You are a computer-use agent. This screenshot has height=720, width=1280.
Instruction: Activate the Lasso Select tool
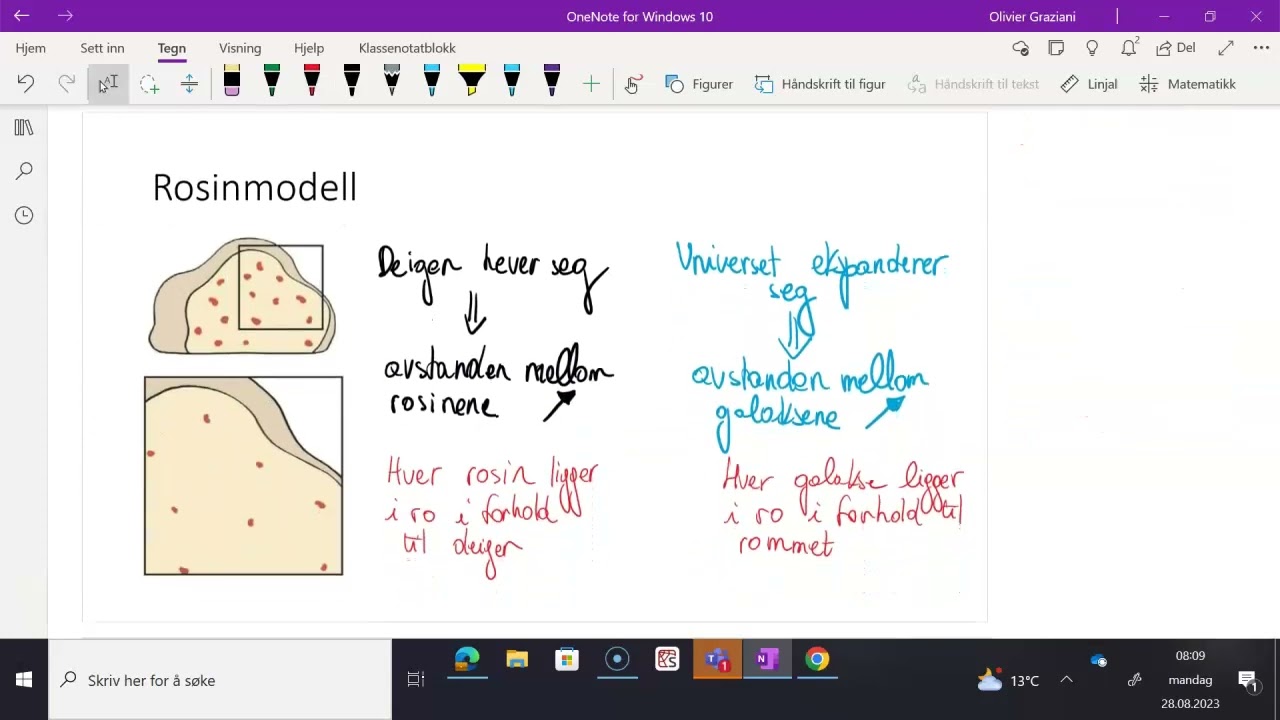tap(149, 84)
